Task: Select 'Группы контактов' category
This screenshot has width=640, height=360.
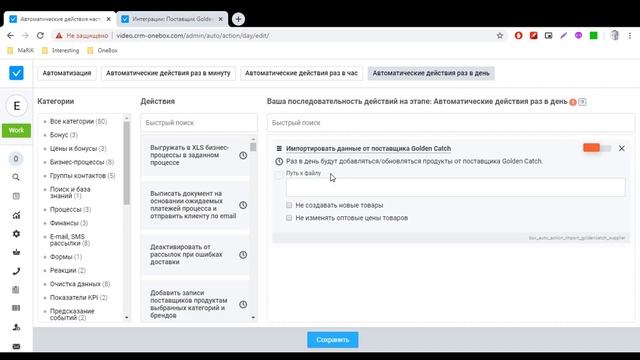Action: point(82,176)
